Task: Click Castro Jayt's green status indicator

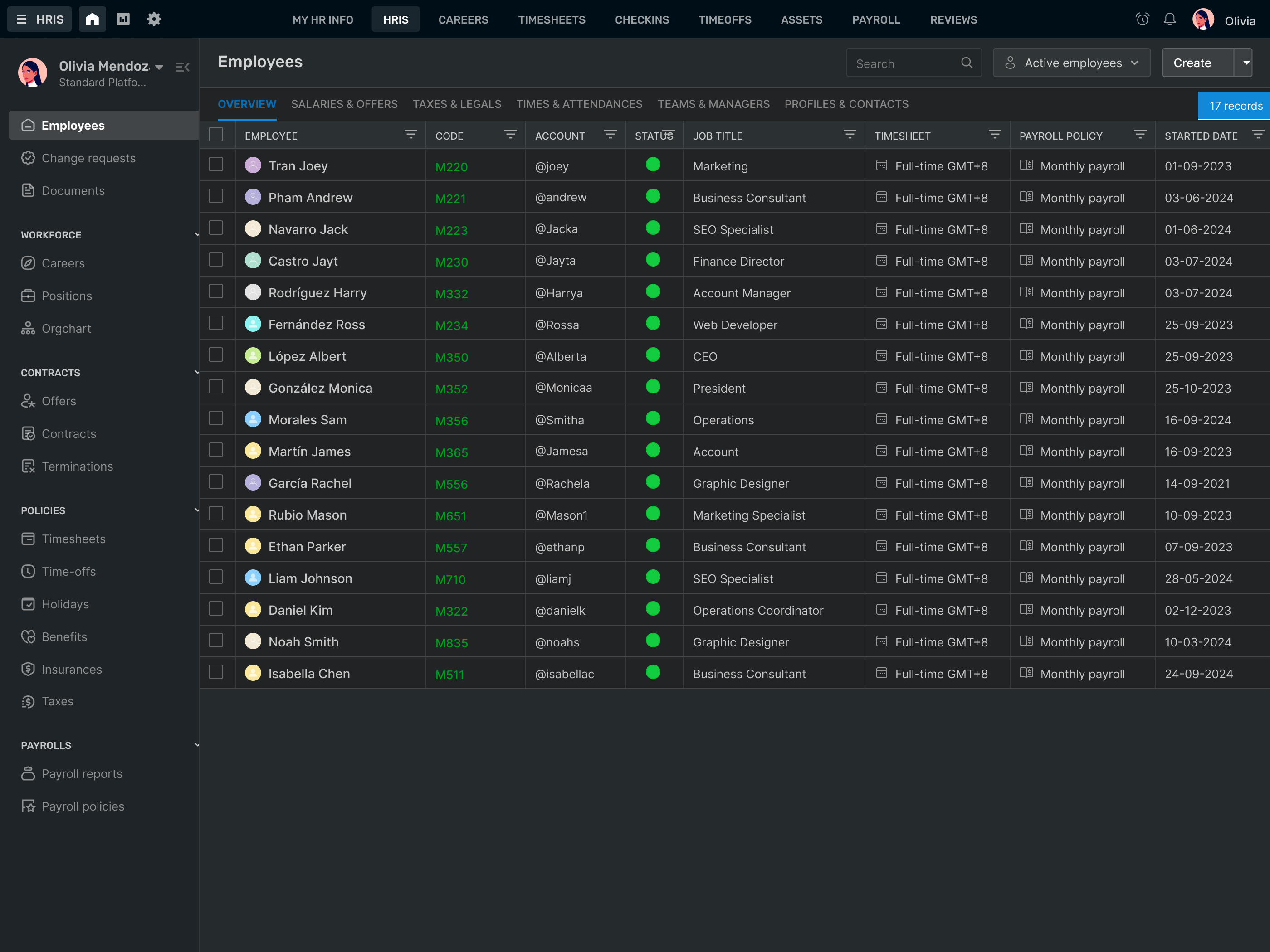Action: click(x=653, y=260)
